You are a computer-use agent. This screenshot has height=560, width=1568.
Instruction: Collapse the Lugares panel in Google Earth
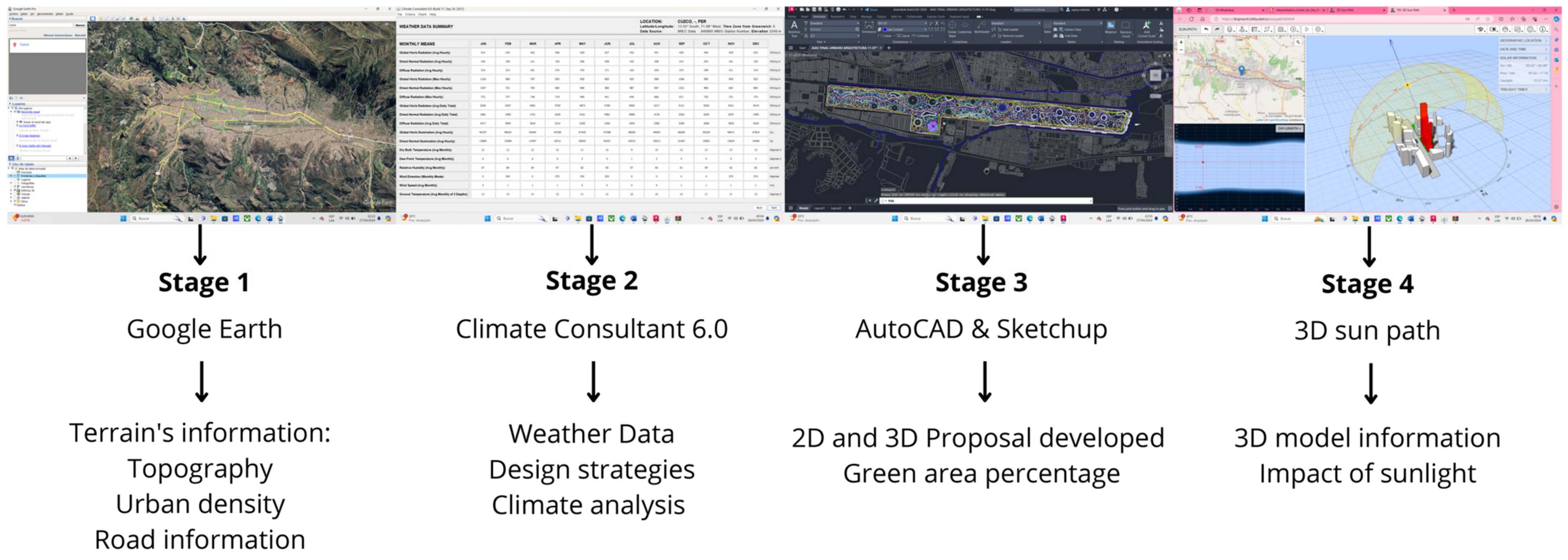click(10, 104)
